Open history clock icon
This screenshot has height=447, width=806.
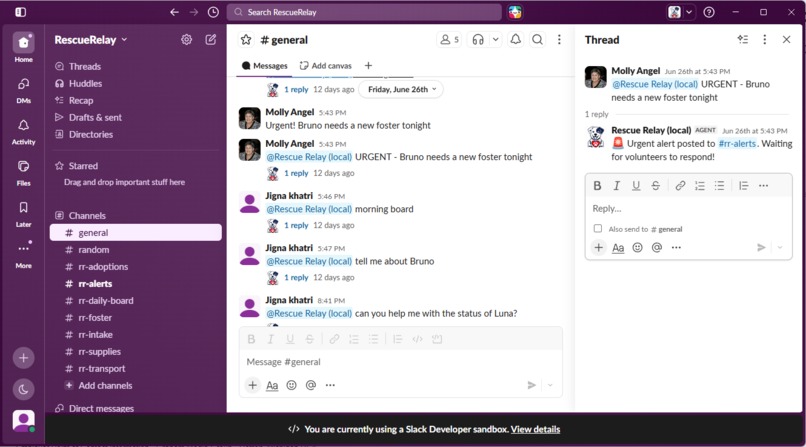(213, 12)
